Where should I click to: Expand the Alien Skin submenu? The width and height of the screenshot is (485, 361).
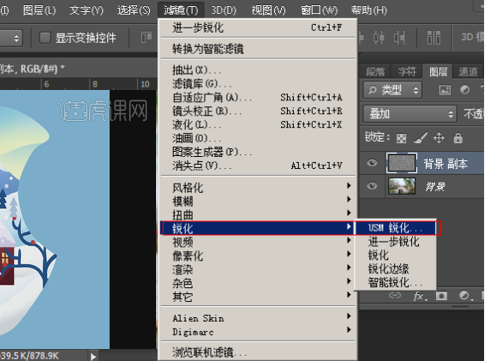tap(257, 318)
